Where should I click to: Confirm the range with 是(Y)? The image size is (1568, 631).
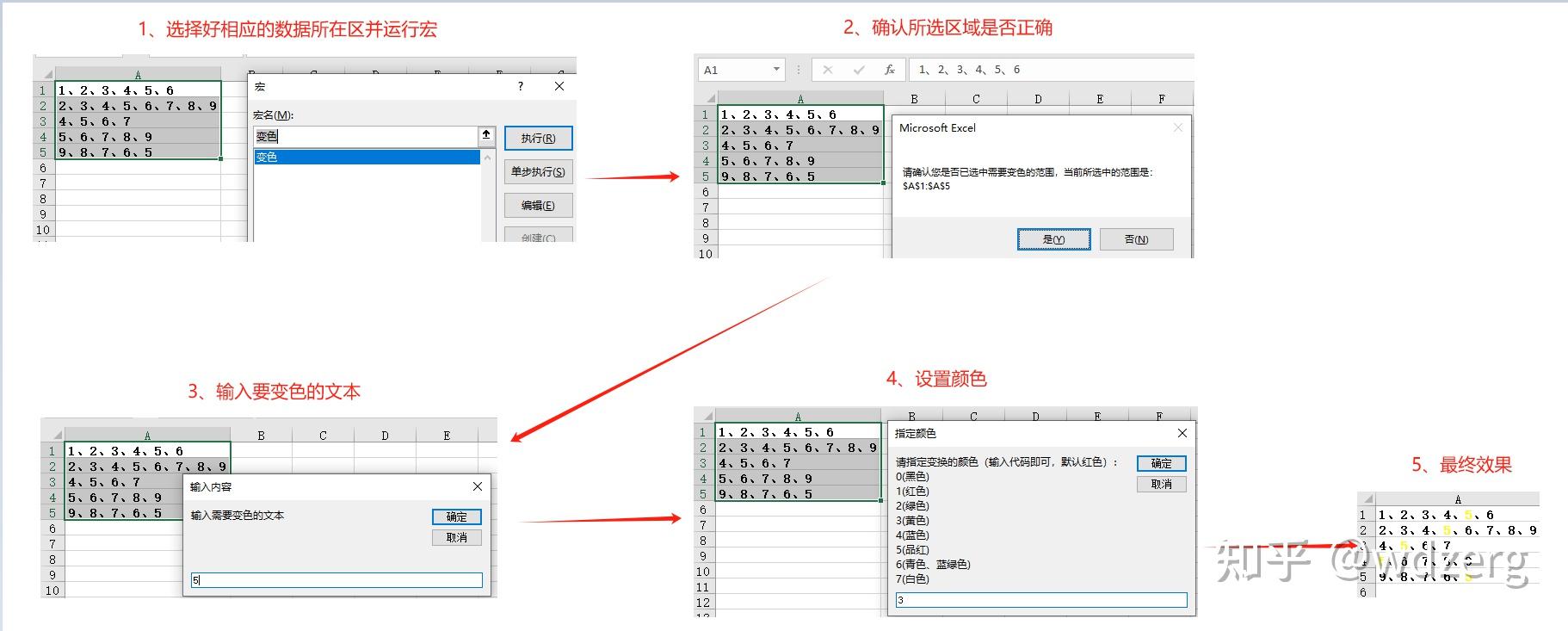point(1054,239)
